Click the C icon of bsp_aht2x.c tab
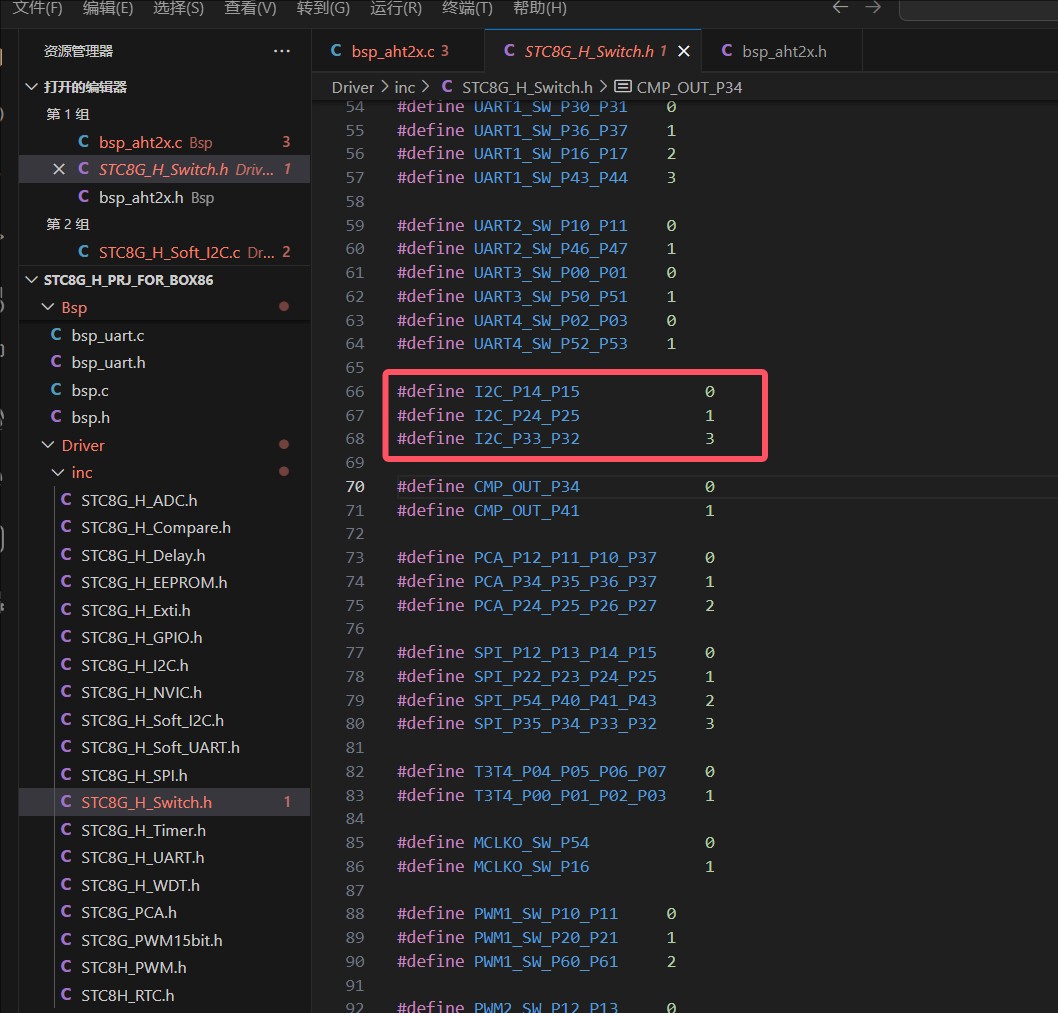The image size is (1058, 1013). (x=336, y=51)
